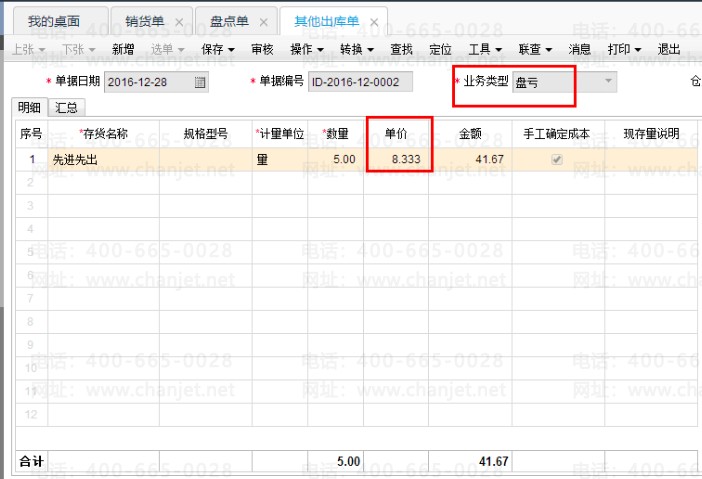Open the 保存 dropdown menu
The width and height of the screenshot is (702, 479).
point(218,48)
